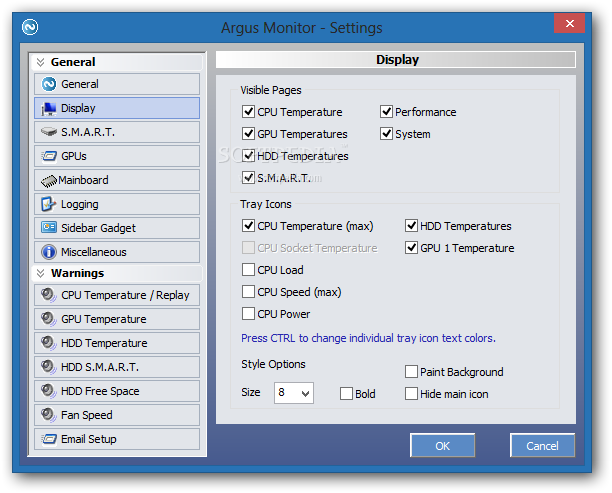Viewport: 612px width, 493px height.
Task: Open the Email Setup page
Action: (117, 439)
